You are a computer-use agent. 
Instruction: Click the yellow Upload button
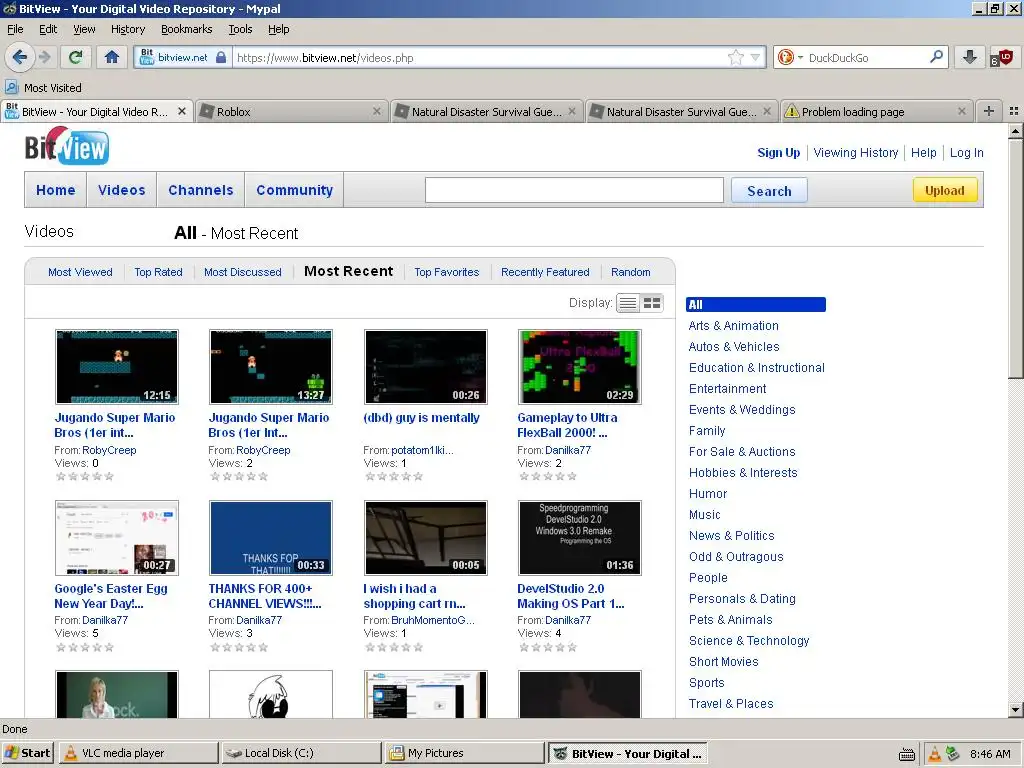click(944, 190)
